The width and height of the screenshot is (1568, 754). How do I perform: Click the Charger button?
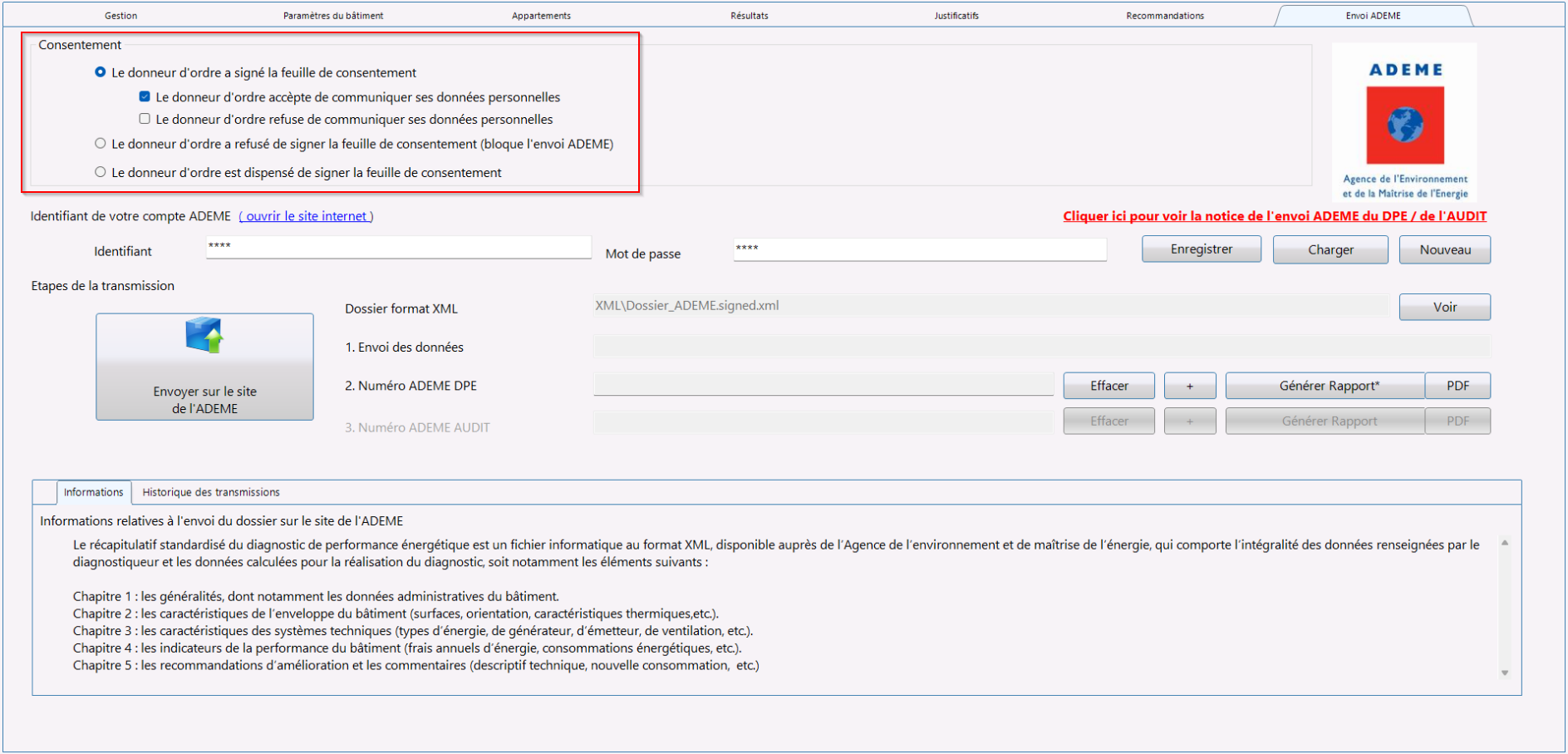click(x=1330, y=249)
